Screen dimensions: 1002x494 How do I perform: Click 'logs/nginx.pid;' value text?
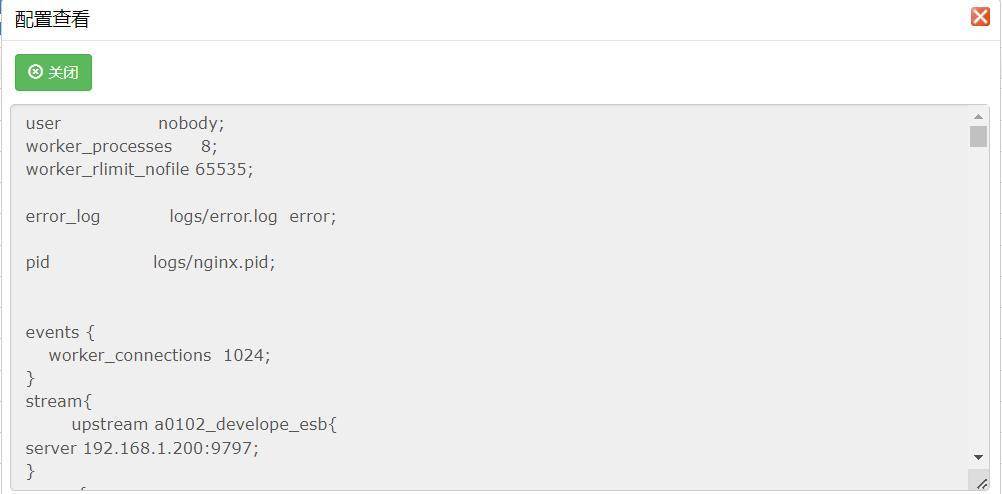click(214, 263)
